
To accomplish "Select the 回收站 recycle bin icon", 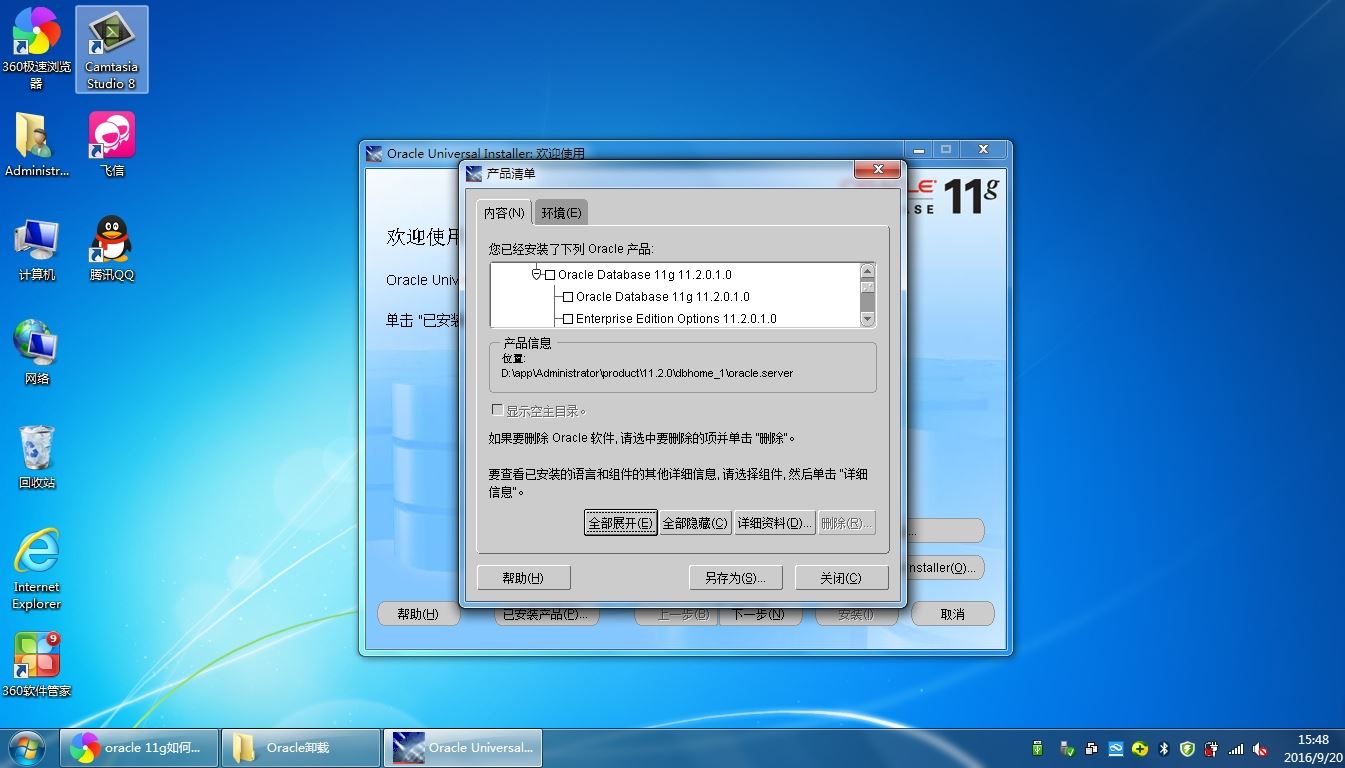I will (37, 457).
